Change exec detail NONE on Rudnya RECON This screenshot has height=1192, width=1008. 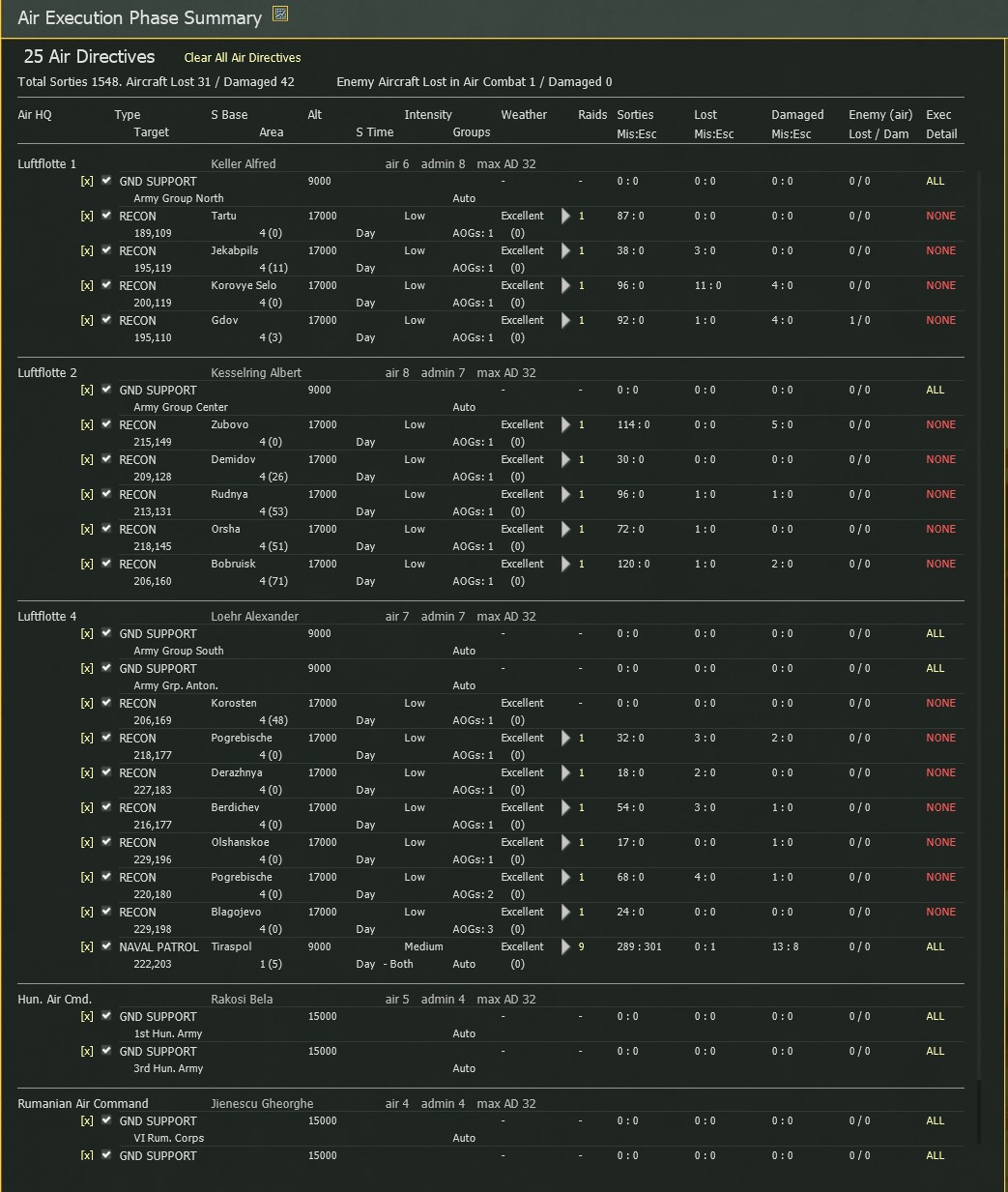click(x=940, y=495)
